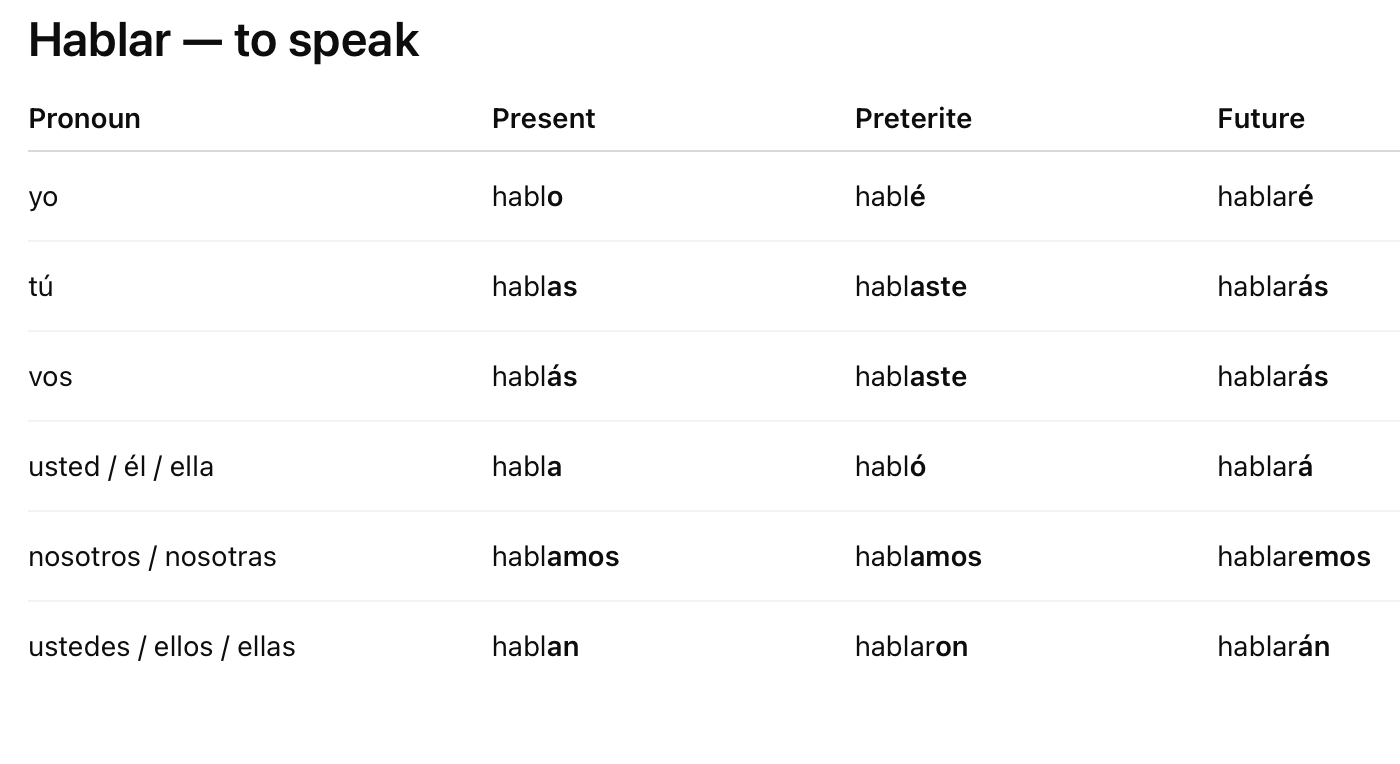
Task: Click the 'vos' pronoun cell
Action: coord(51,377)
